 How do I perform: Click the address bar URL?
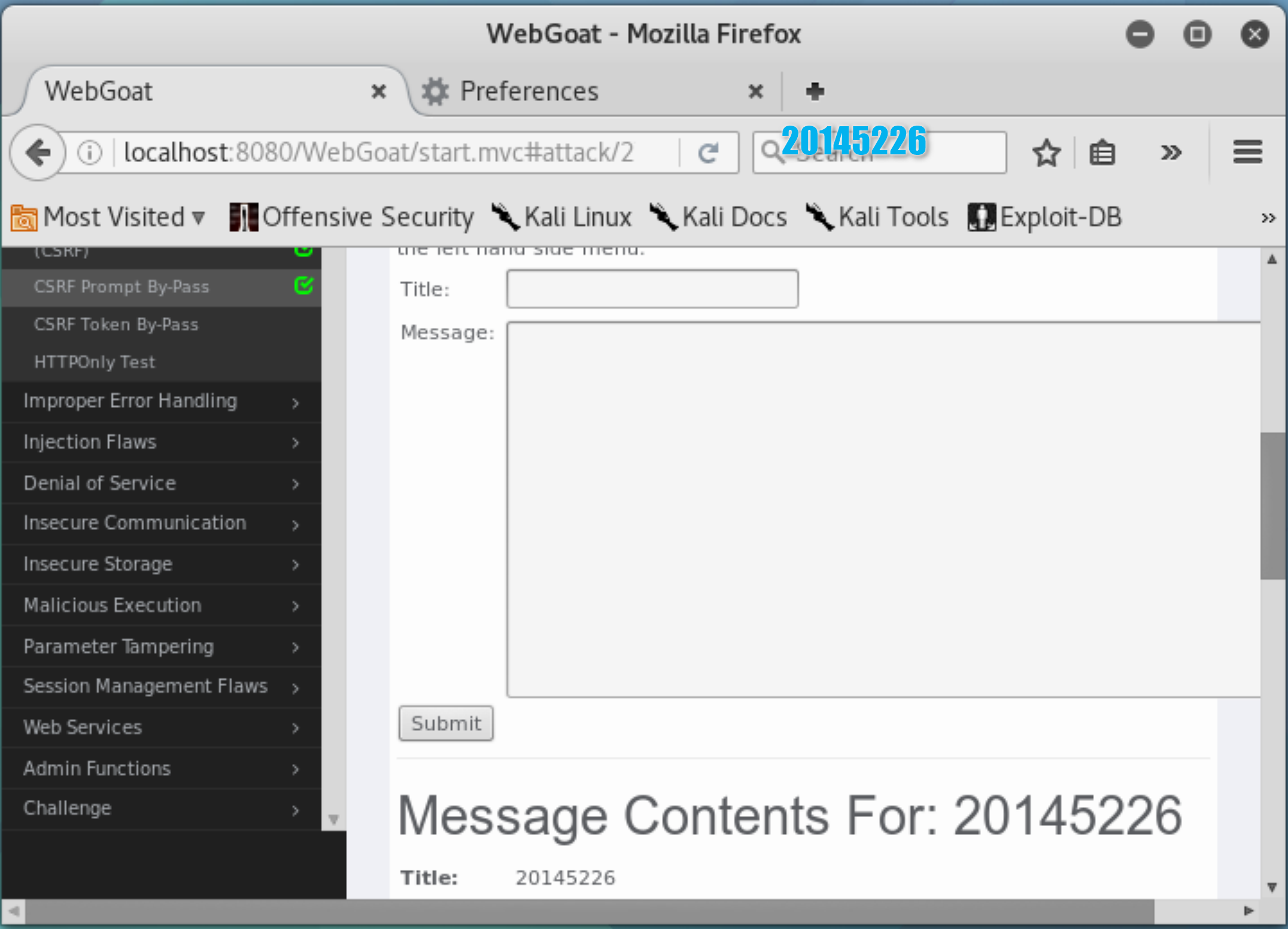coord(378,153)
